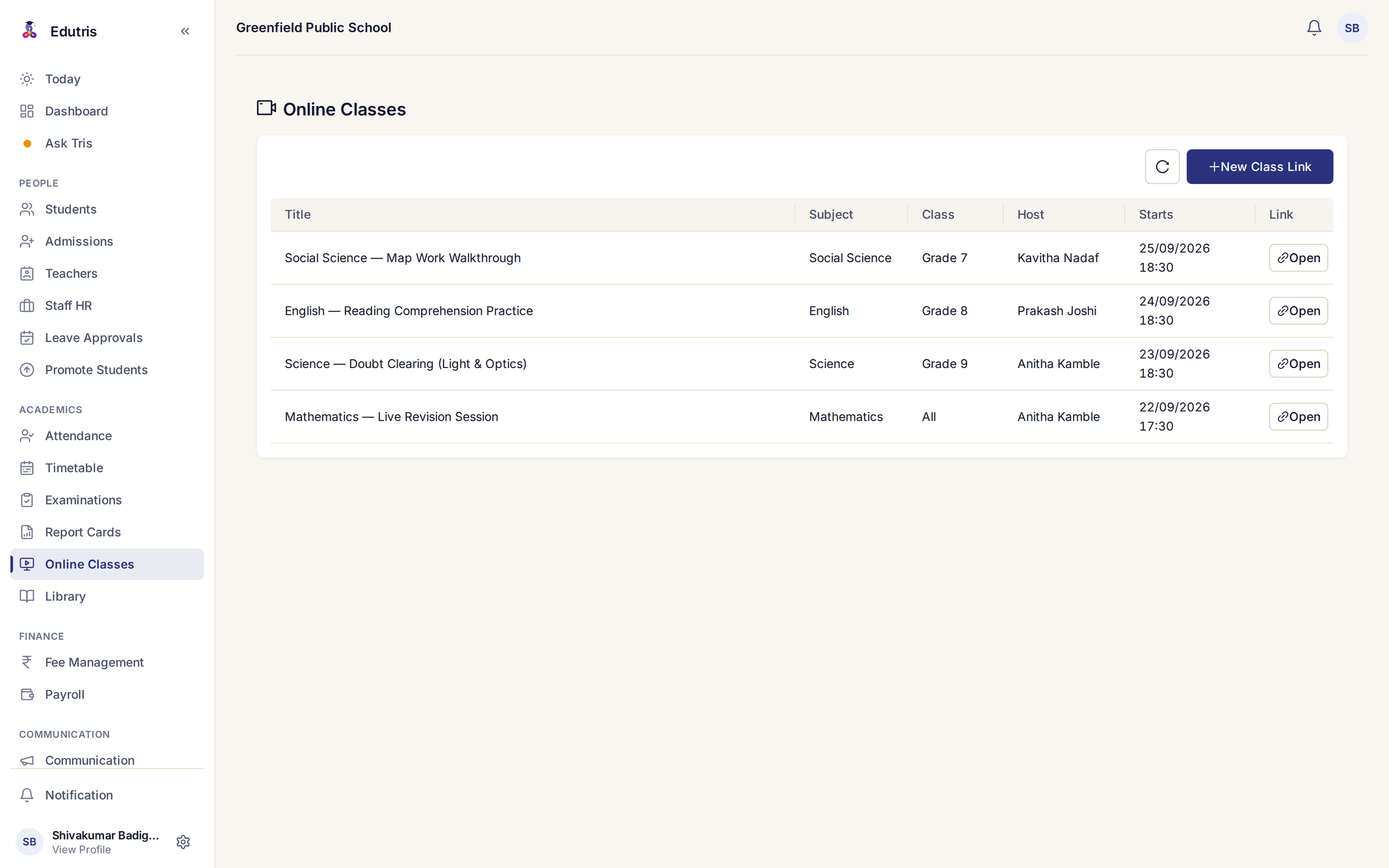Image resolution: width=1389 pixels, height=868 pixels.
Task: Click the Timetable calendar icon
Action: 27,468
